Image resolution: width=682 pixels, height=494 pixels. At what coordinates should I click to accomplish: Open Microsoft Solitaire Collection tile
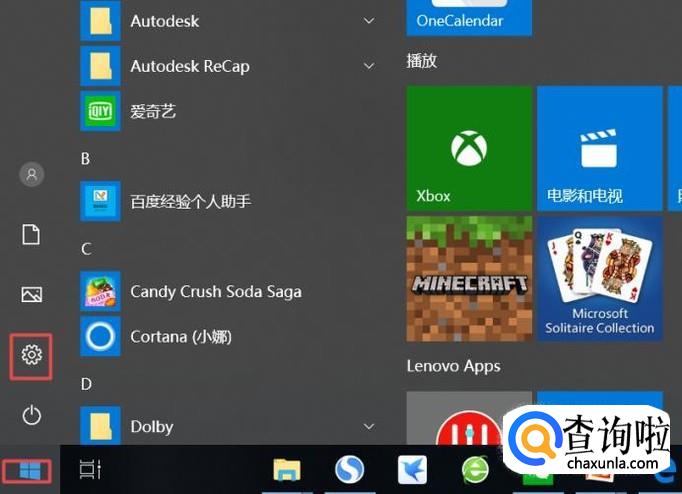(x=600, y=279)
